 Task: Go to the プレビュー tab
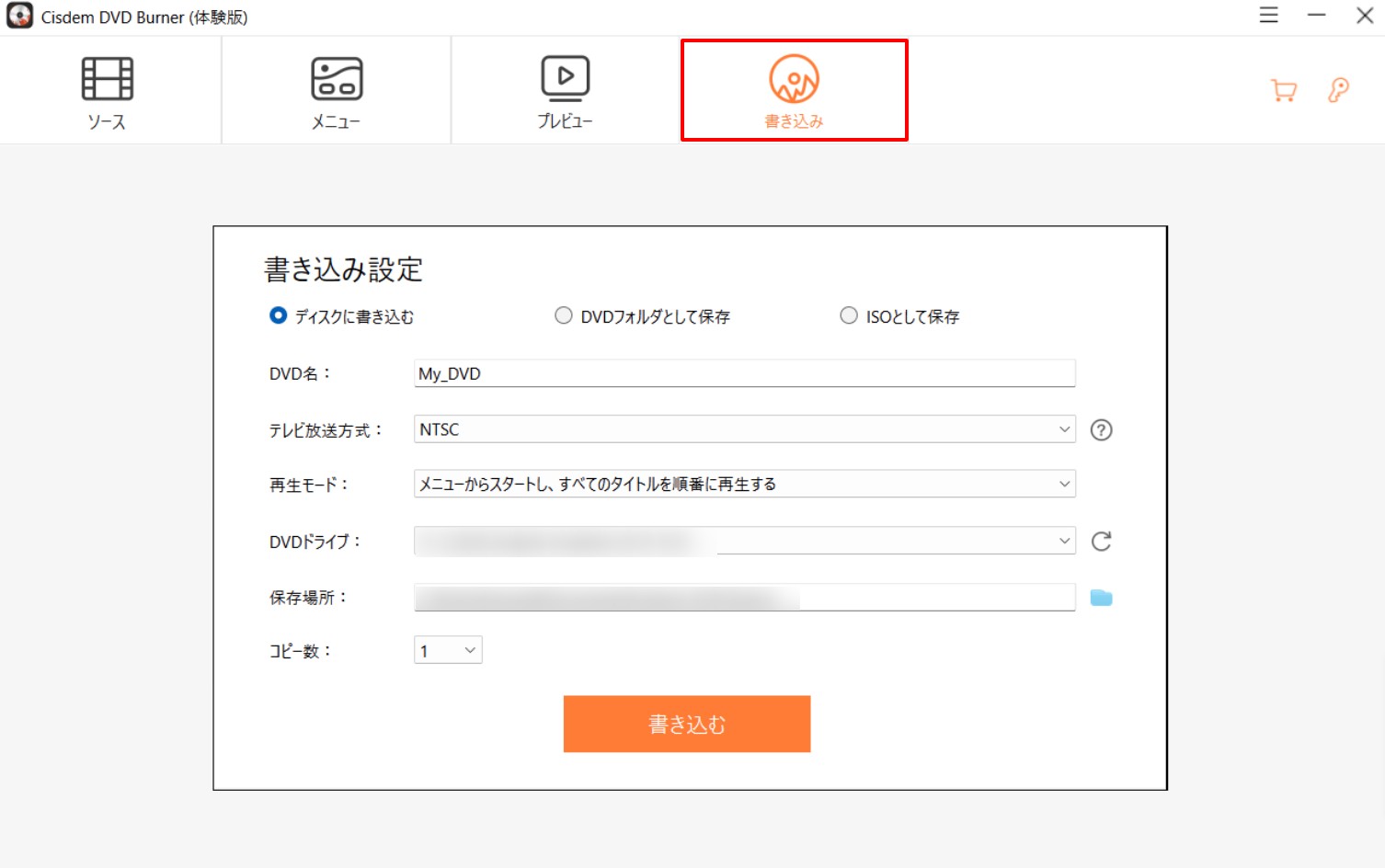click(x=565, y=92)
